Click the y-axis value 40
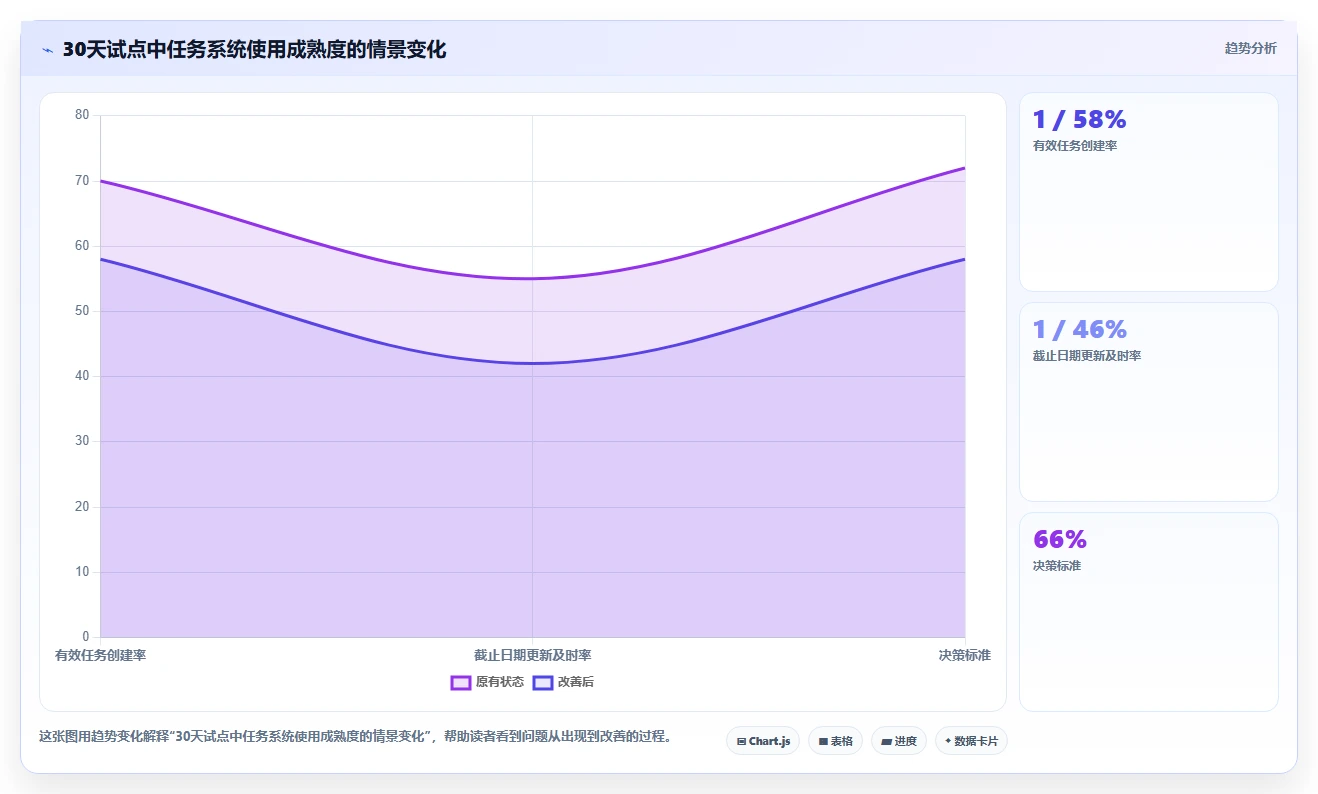 coord(82,376)
